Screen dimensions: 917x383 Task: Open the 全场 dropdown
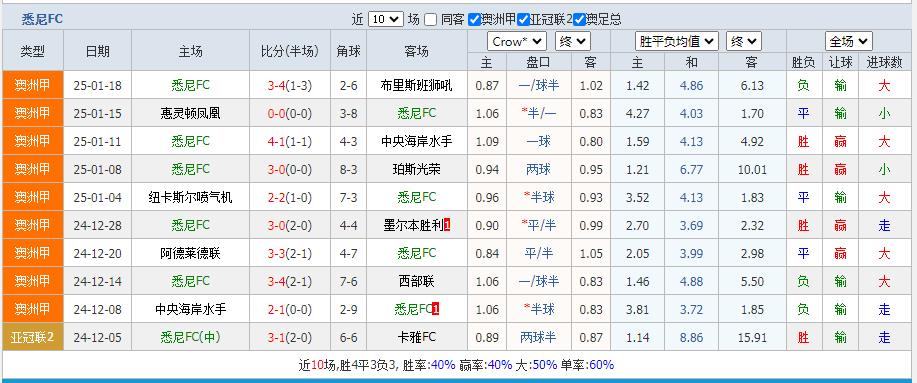pos(849,42)
